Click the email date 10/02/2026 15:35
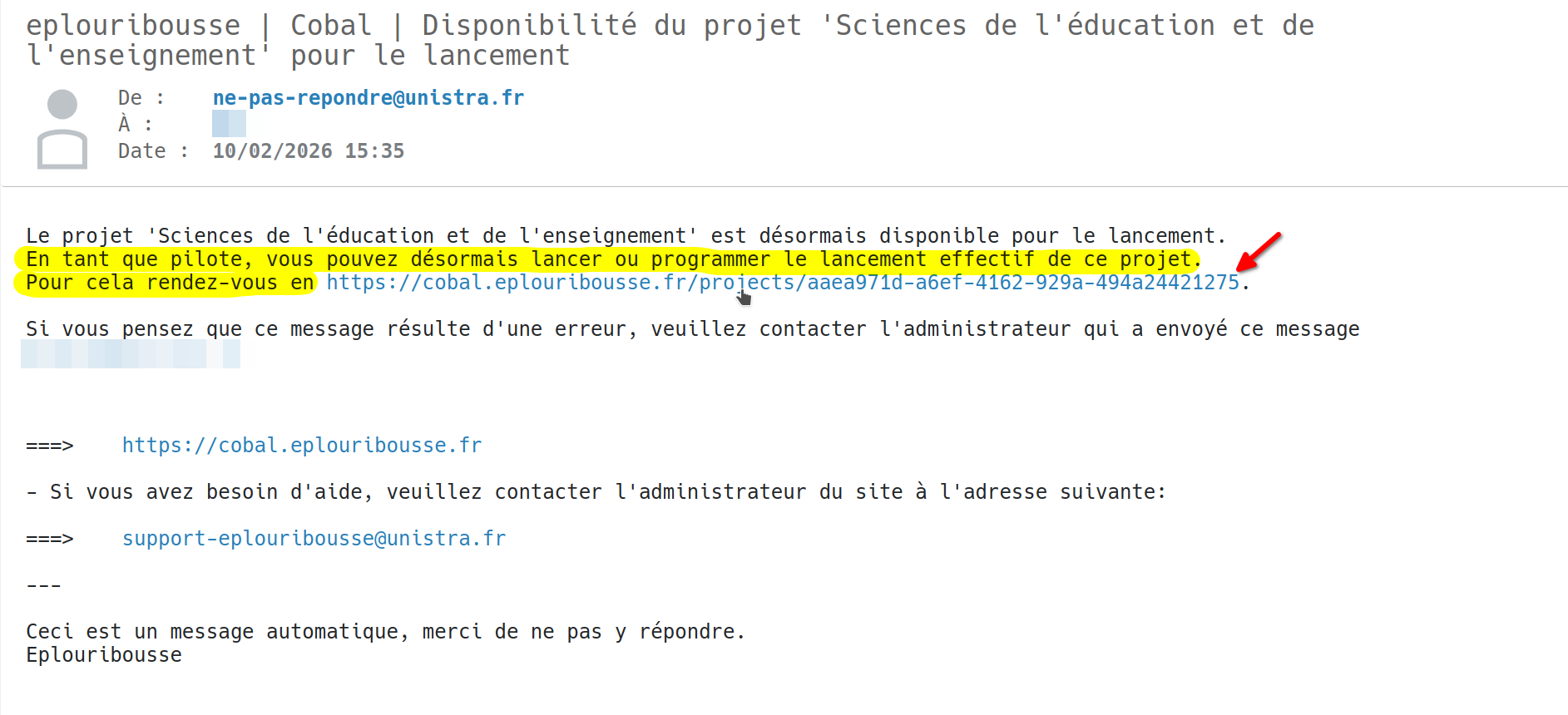1568x715 pixels. click(308, 151)
